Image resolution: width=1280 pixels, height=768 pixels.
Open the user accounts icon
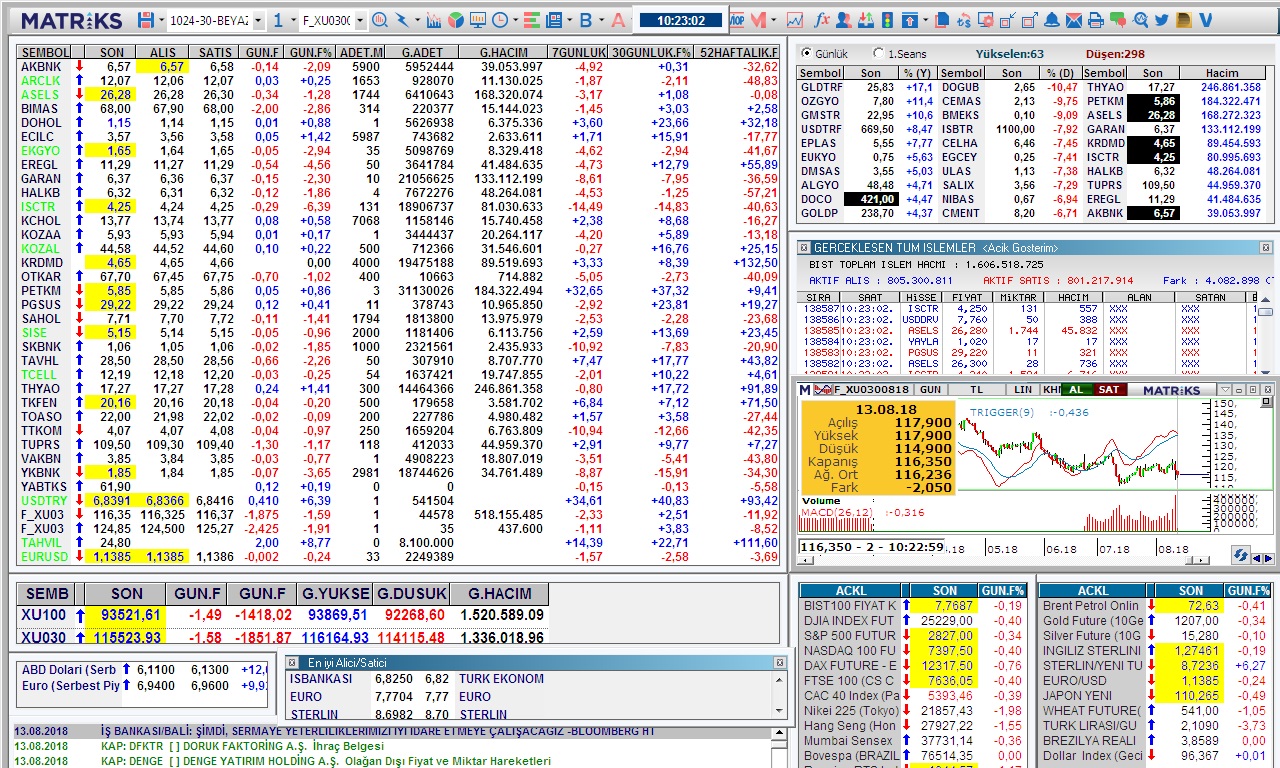click(x=844, y=20)
